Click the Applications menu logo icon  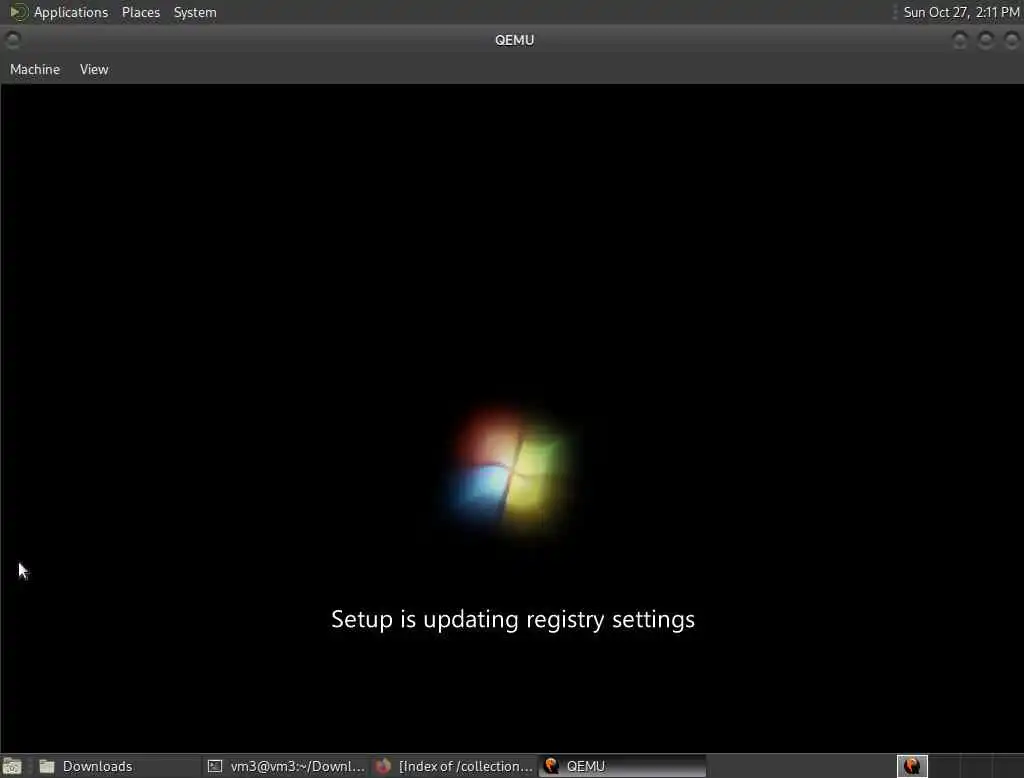(x=18, y=12)
